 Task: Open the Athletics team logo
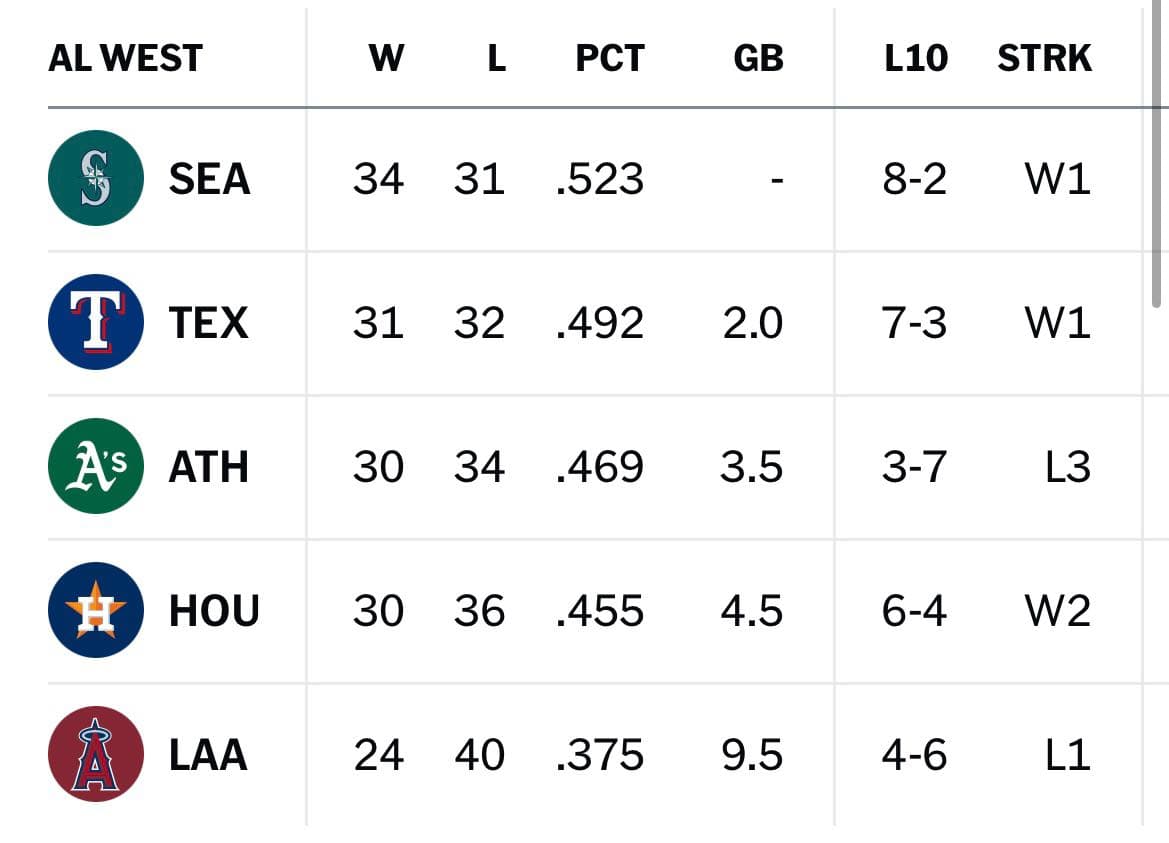[95, 466]
